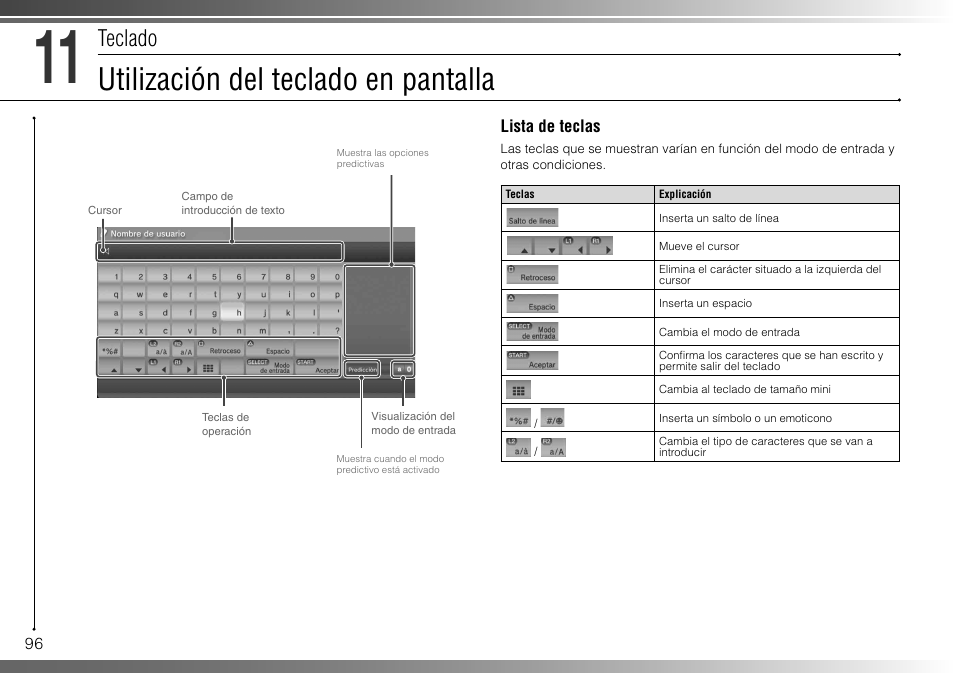Image resolution: width=954 pixels, height=673 pixels.
Task: Tap the Espacio key on the on-screen keyboard
Action: tap(268, 349)
